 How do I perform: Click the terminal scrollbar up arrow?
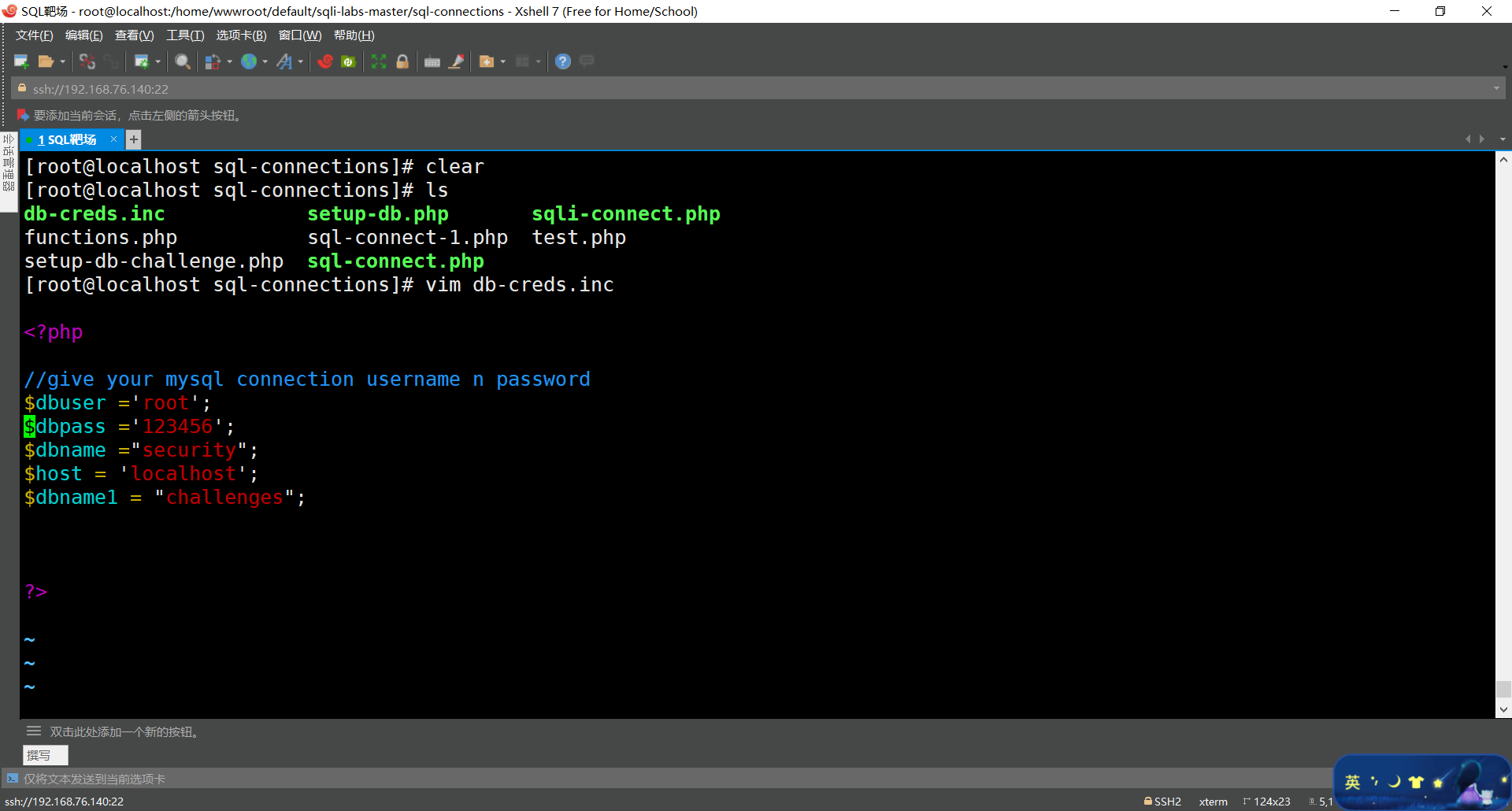[1503, 159]
